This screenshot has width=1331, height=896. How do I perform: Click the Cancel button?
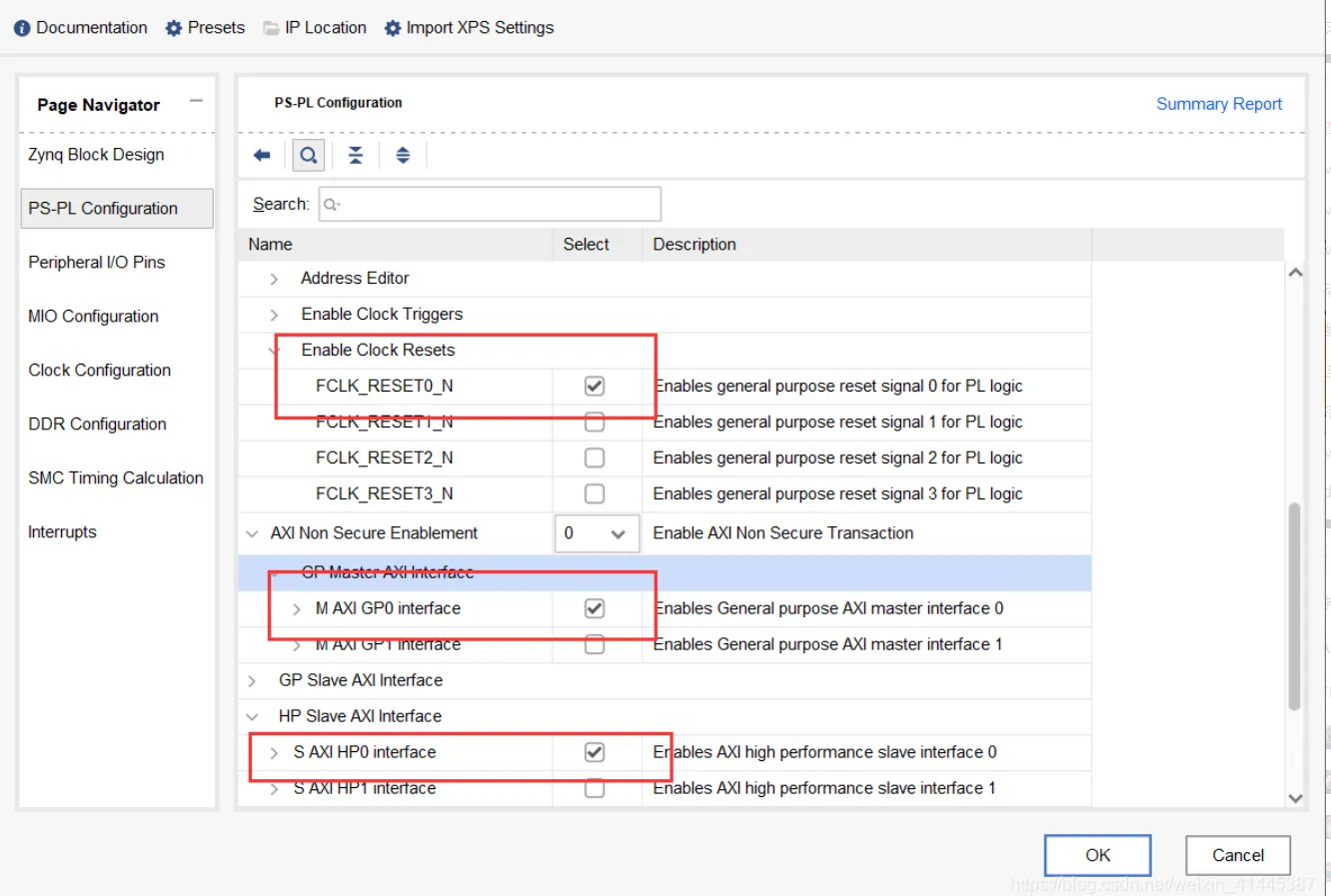click(x=1238, y=855)
